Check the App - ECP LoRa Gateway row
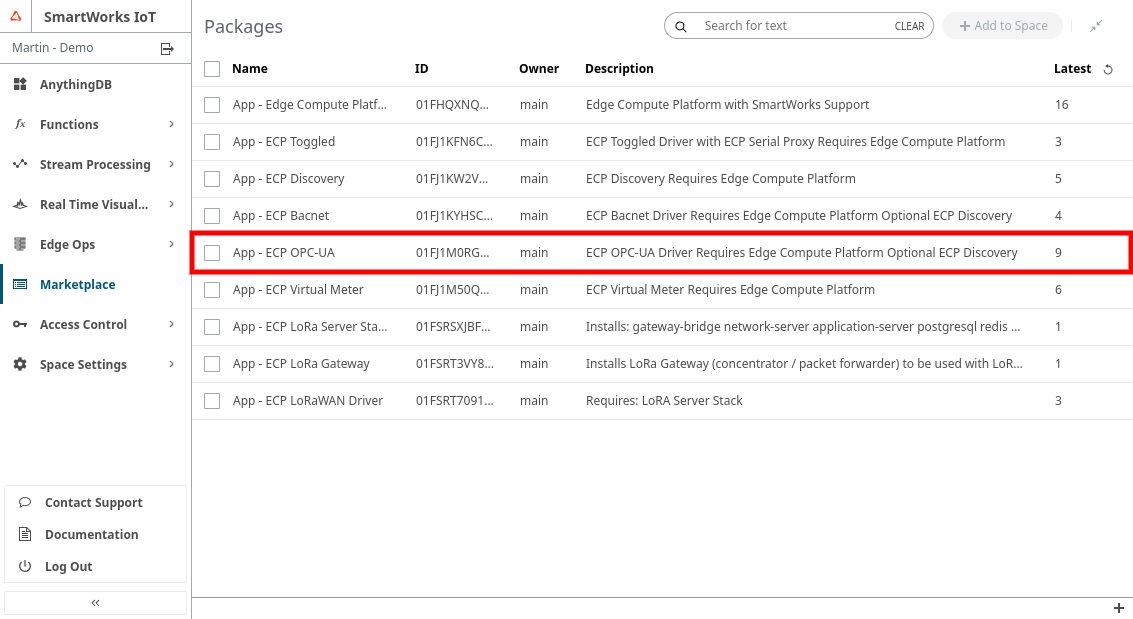Image resolution: width=1133 pixels, height=619 pixels. [x=212, y=363]
